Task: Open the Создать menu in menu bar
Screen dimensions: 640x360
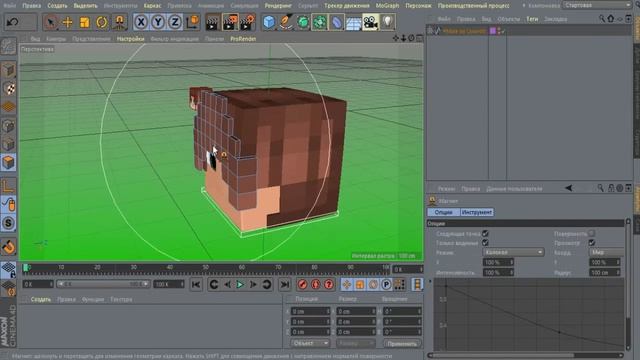Action: (x=57, y=6)
